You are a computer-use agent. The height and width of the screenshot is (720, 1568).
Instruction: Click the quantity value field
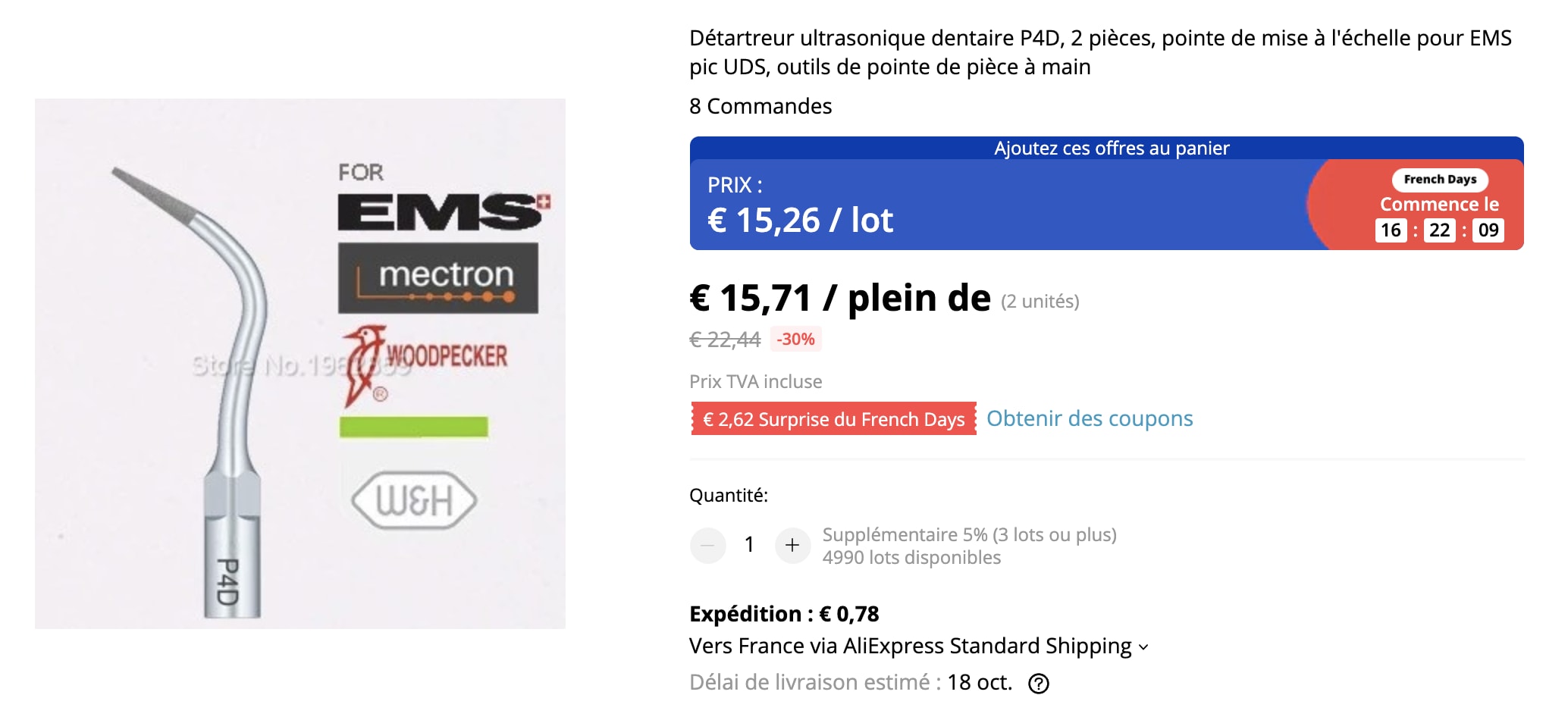tap(749, 545)
